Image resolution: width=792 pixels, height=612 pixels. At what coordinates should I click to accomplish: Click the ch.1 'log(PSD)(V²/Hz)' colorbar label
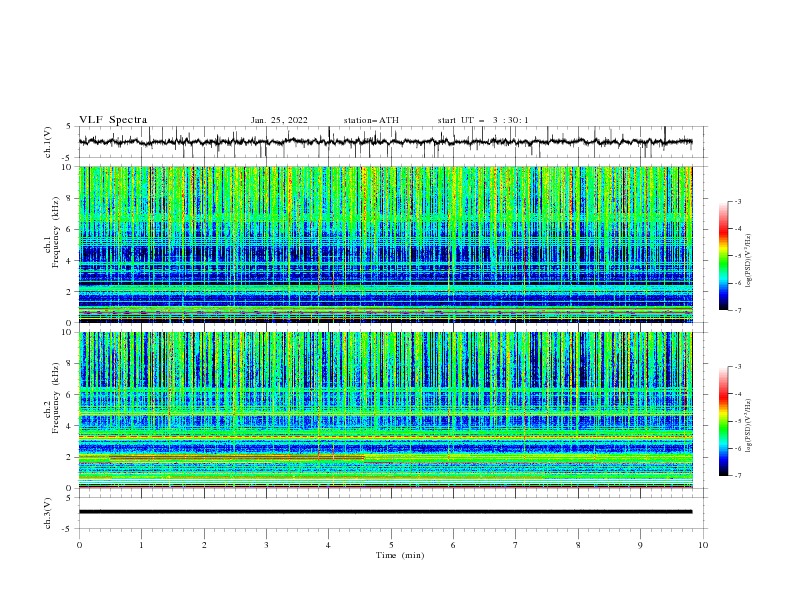[748, 261]
